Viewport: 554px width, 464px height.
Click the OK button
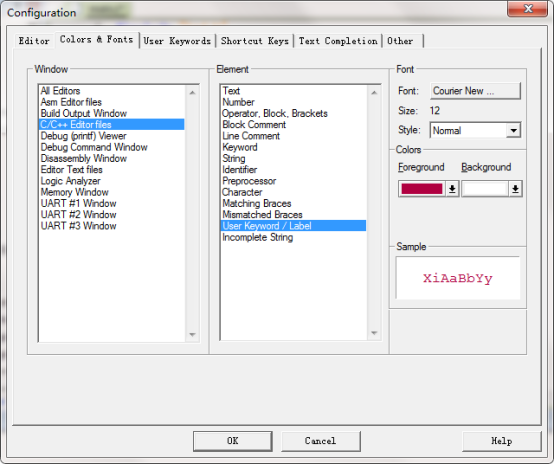(x=232, y=441)
